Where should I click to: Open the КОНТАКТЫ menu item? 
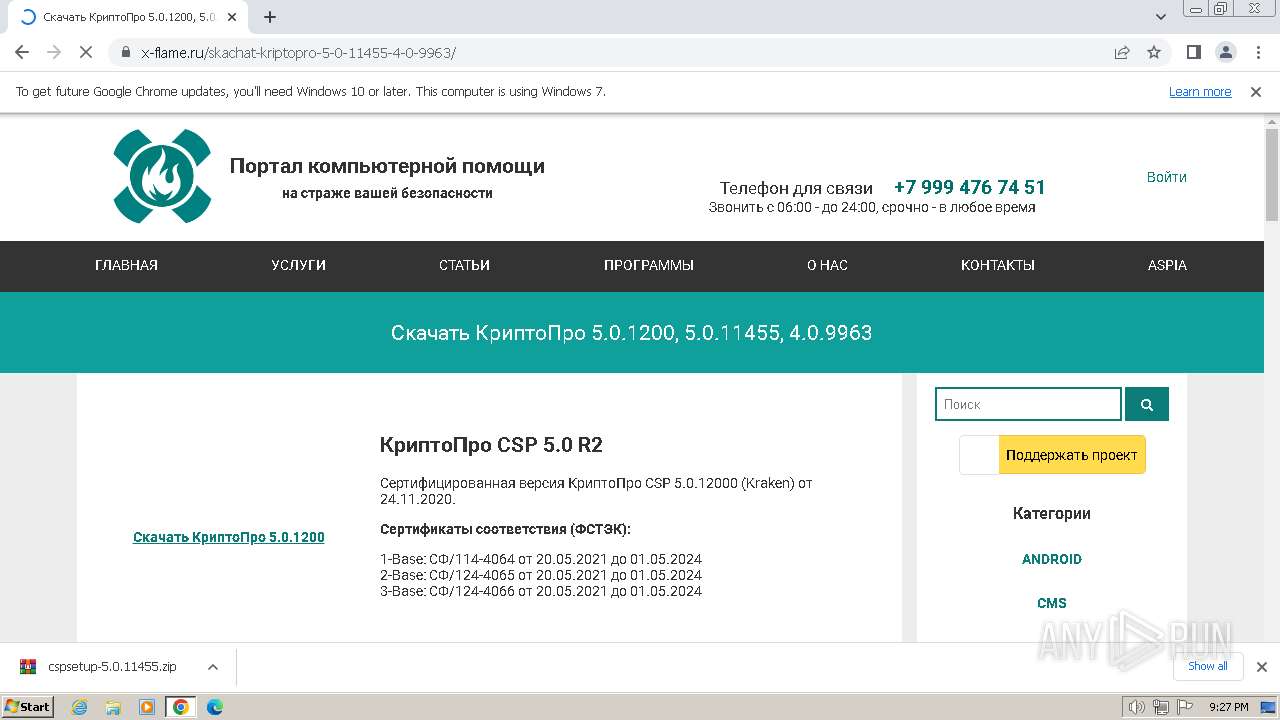click(998, 265)
